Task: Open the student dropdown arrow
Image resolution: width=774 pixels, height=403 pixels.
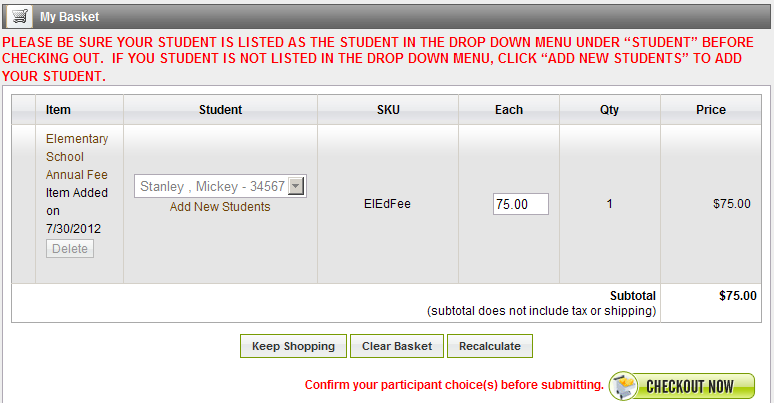Action: pos(296,186)
